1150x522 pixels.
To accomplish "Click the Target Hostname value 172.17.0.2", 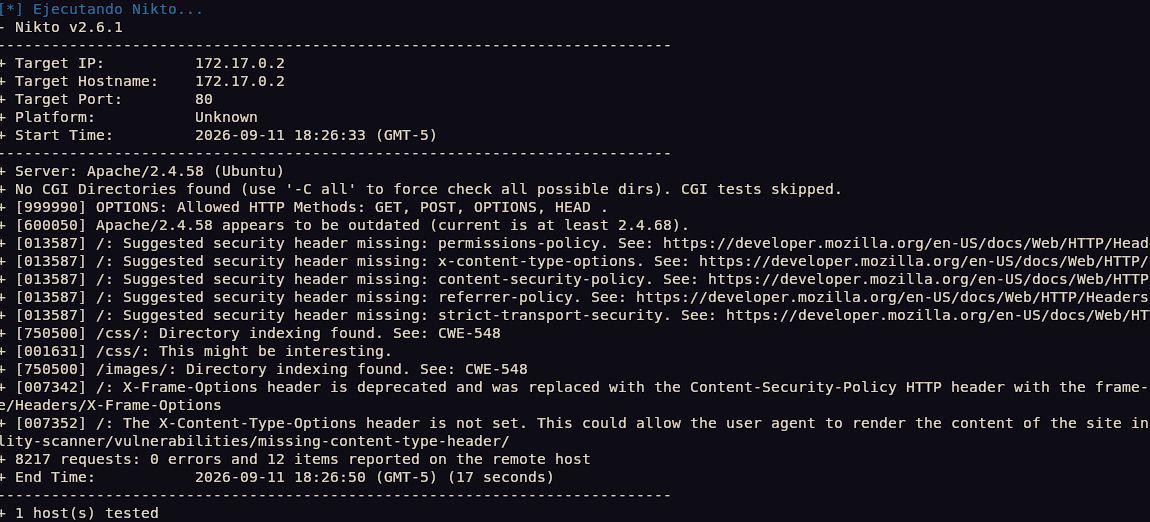I will tap(240, 81).
